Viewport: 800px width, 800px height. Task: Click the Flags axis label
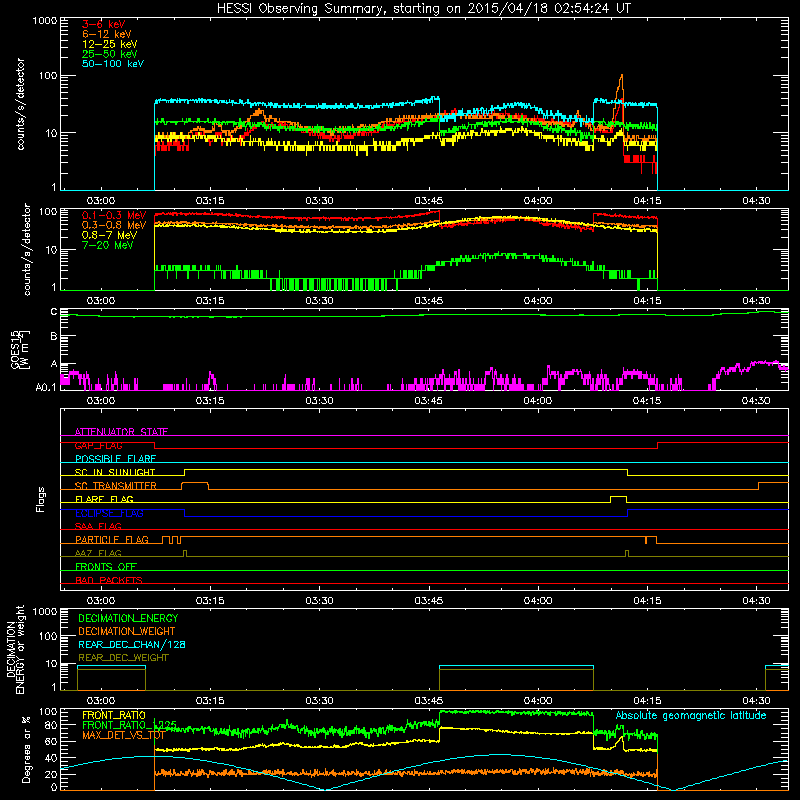coord(40,499)
